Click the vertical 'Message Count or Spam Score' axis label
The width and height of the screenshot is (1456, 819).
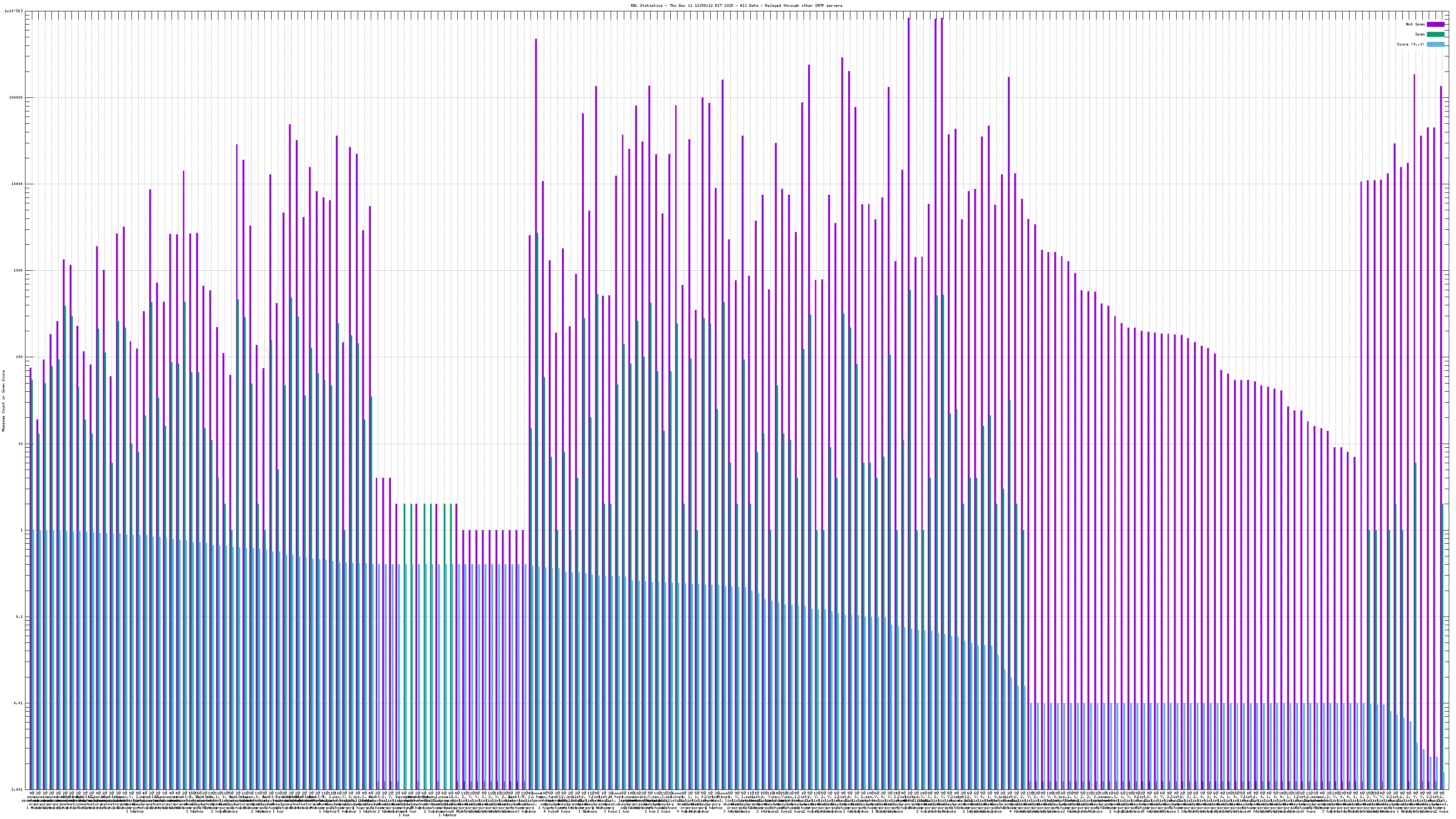click(3, 401)
